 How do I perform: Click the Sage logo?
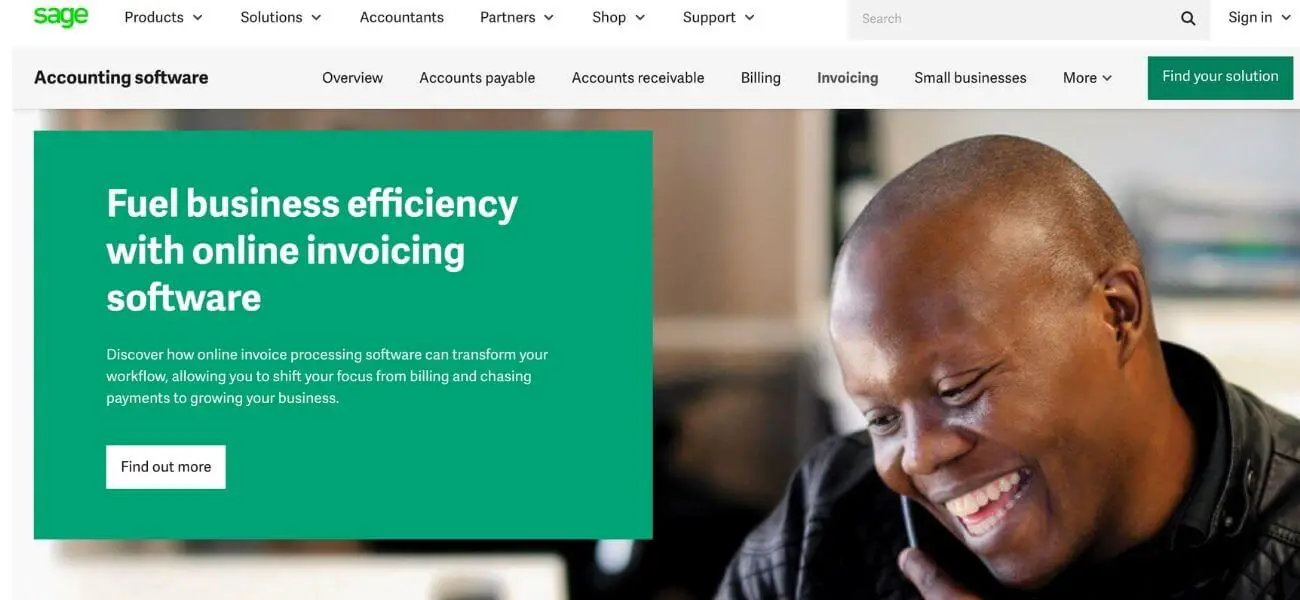(x=61, y=16)
